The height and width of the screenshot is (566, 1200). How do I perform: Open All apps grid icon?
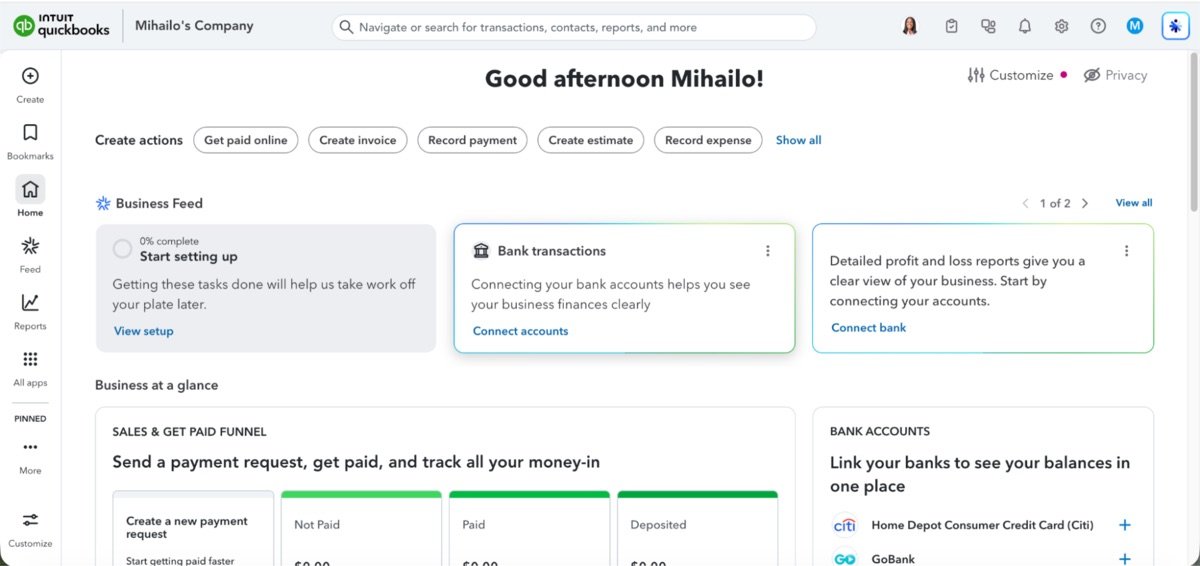pos(30,359)
